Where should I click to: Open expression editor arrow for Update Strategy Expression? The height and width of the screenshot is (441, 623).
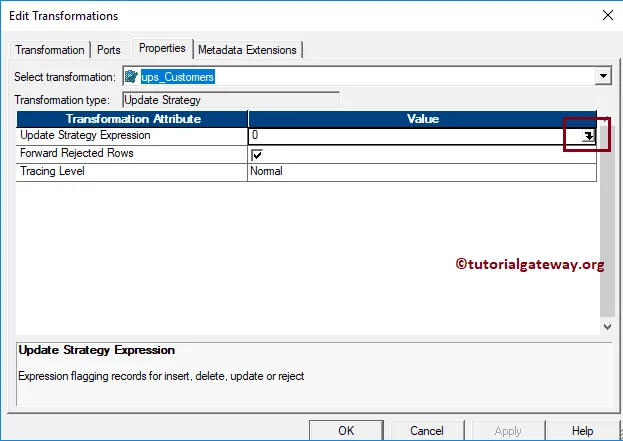click(x=588, y=136)
